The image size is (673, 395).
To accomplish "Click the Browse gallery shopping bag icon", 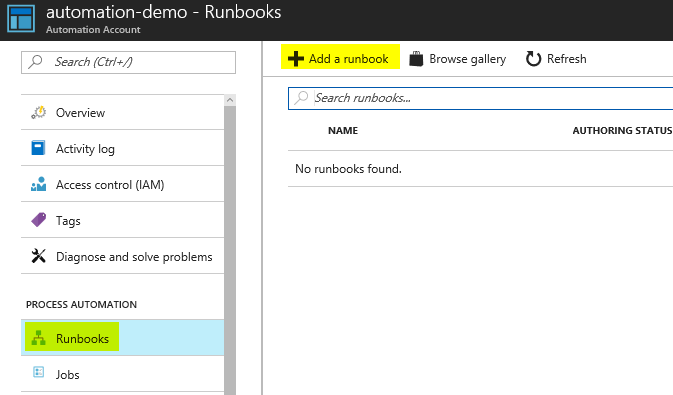I will 416,59.
